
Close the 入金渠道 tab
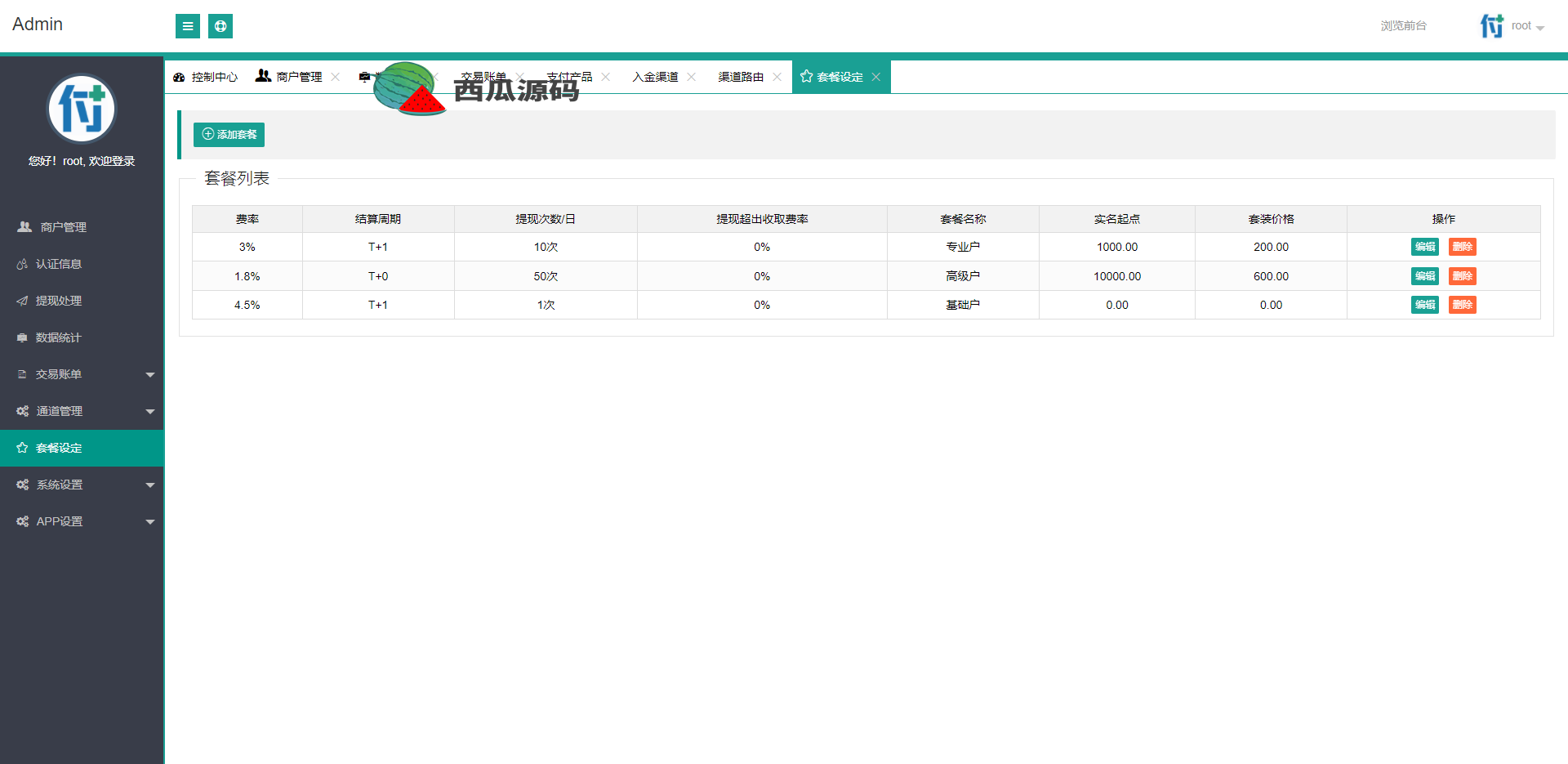pyautogui.click(x=692, y=77)
